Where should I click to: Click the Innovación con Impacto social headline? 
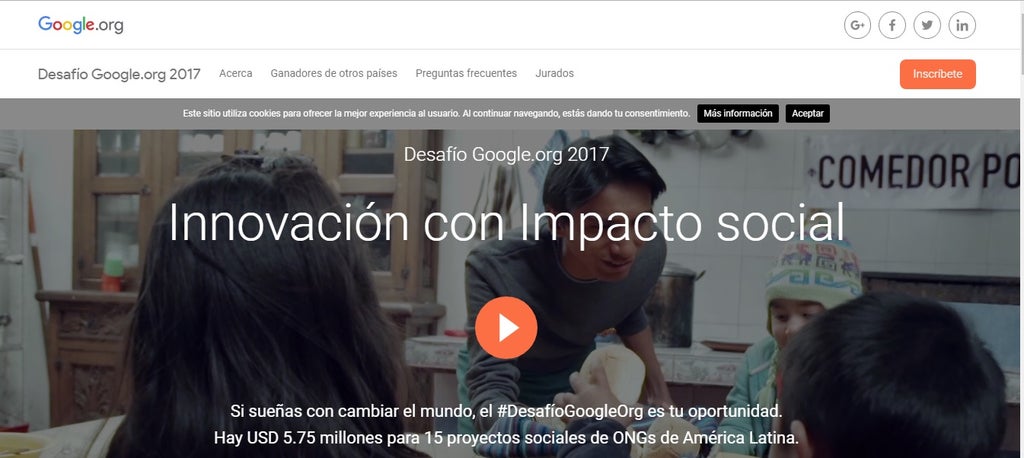[x=506, y=224]
